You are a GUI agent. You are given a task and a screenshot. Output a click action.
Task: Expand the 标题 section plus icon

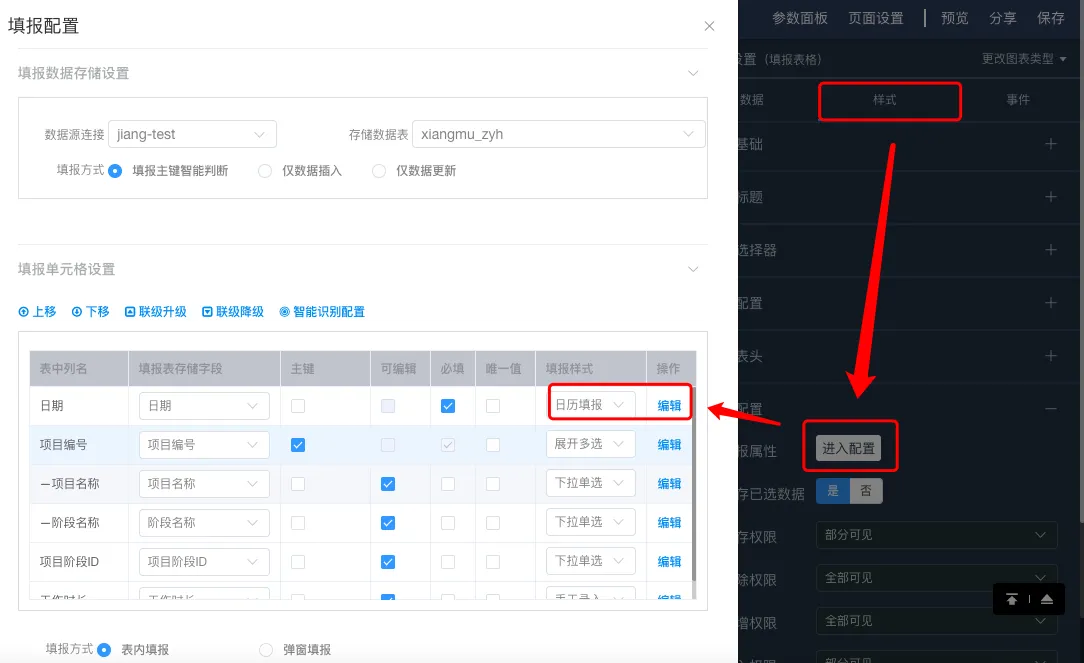pyautogui.click(x=1051, y=197)
